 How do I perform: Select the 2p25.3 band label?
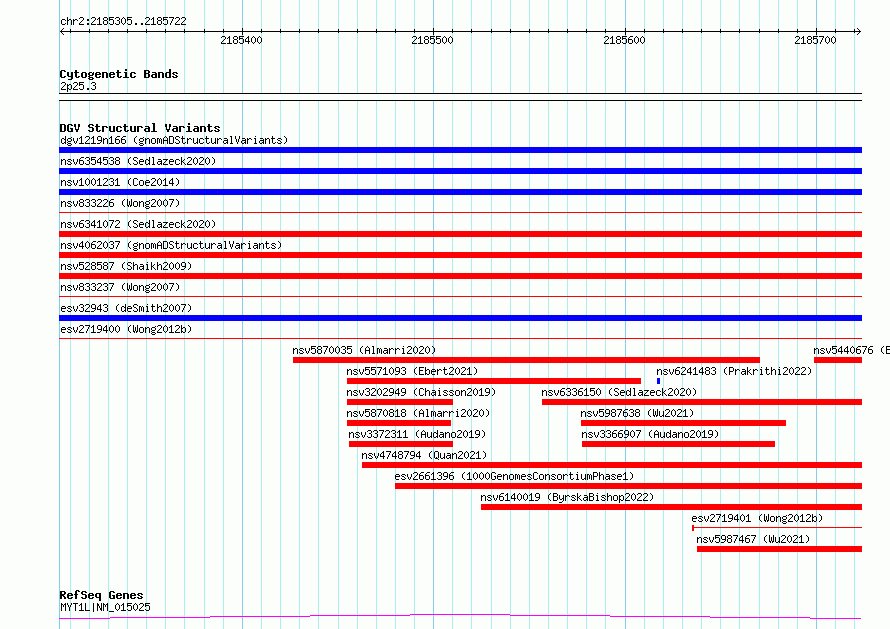point(78,86)
